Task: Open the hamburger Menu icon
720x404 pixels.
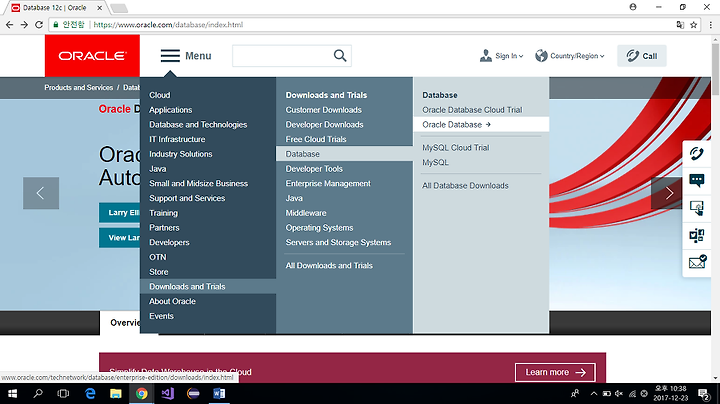Action: pyautogui.click(x=170, y=56)
